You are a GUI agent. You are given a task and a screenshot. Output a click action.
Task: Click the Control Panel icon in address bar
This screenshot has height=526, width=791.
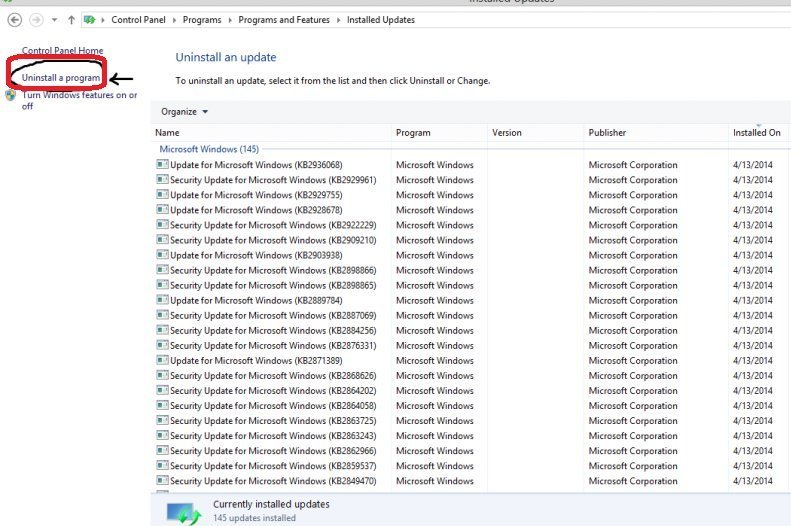click(x=89, y=20)
